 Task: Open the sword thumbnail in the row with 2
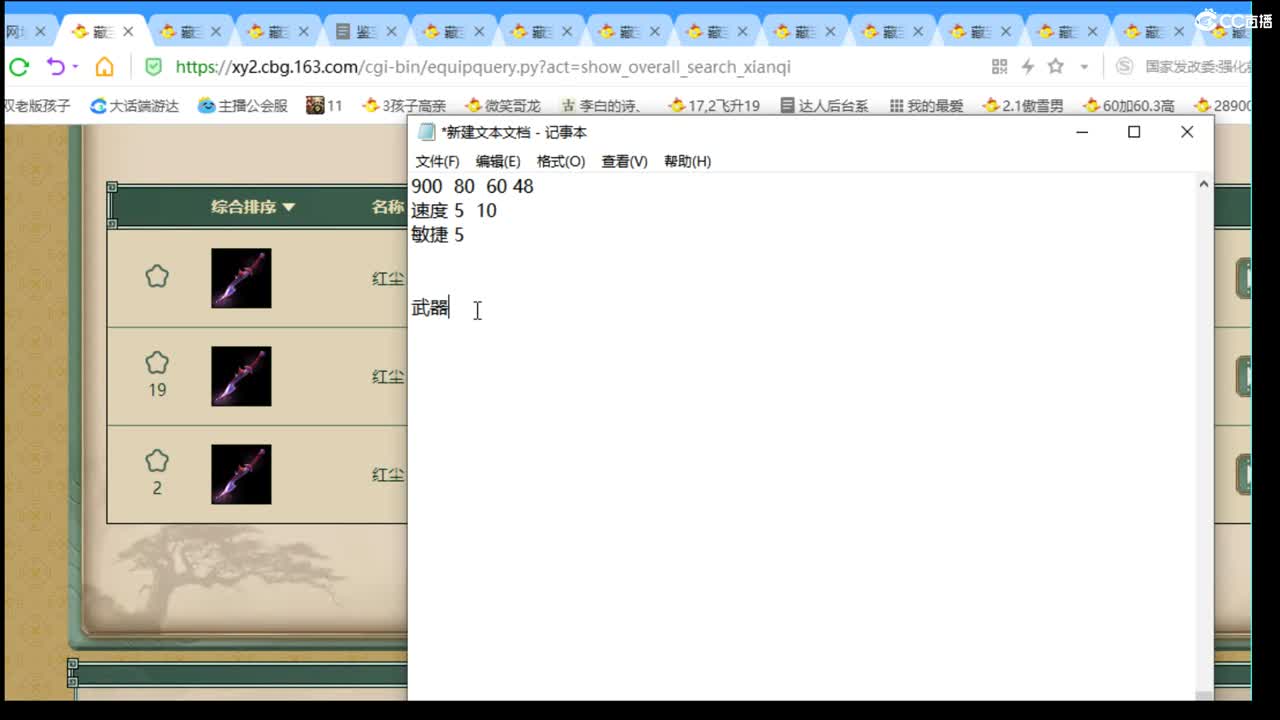(241, 474)
